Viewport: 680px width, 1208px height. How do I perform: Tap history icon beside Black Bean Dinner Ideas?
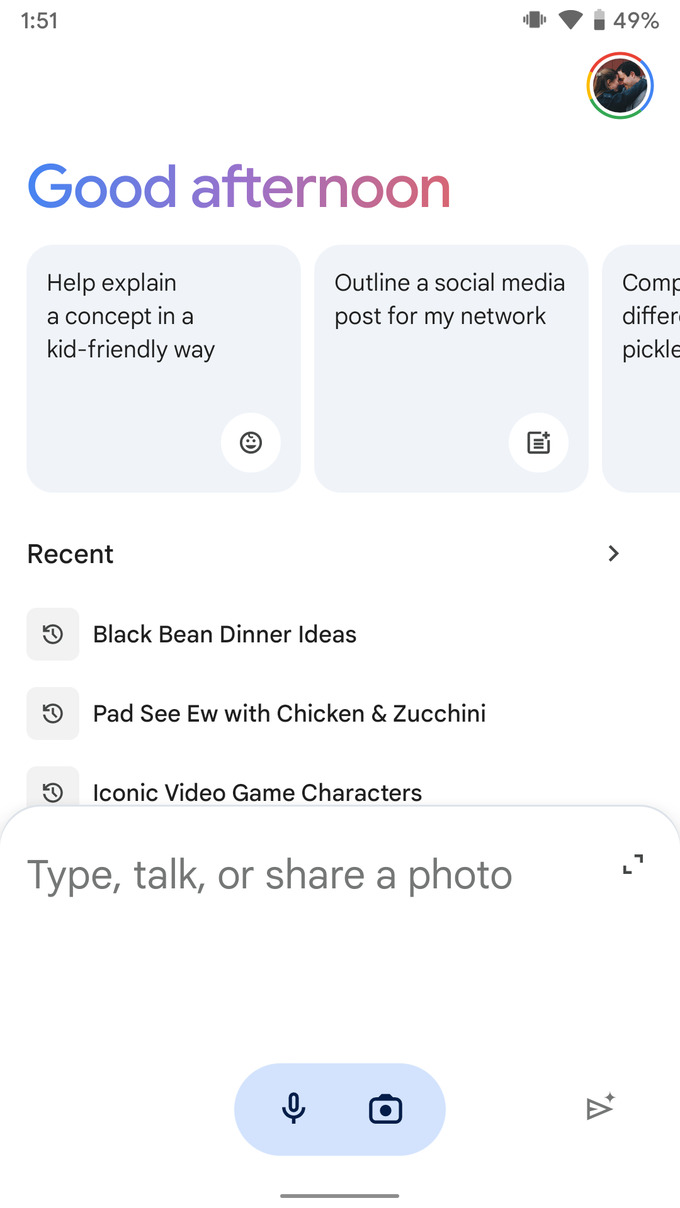pyautogui.click(x=53, y=634)
